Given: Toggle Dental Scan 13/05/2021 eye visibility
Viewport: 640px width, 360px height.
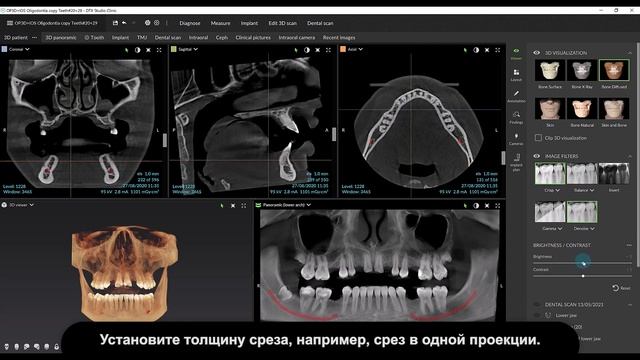Looking at the screenshot, I should point(537,304).
